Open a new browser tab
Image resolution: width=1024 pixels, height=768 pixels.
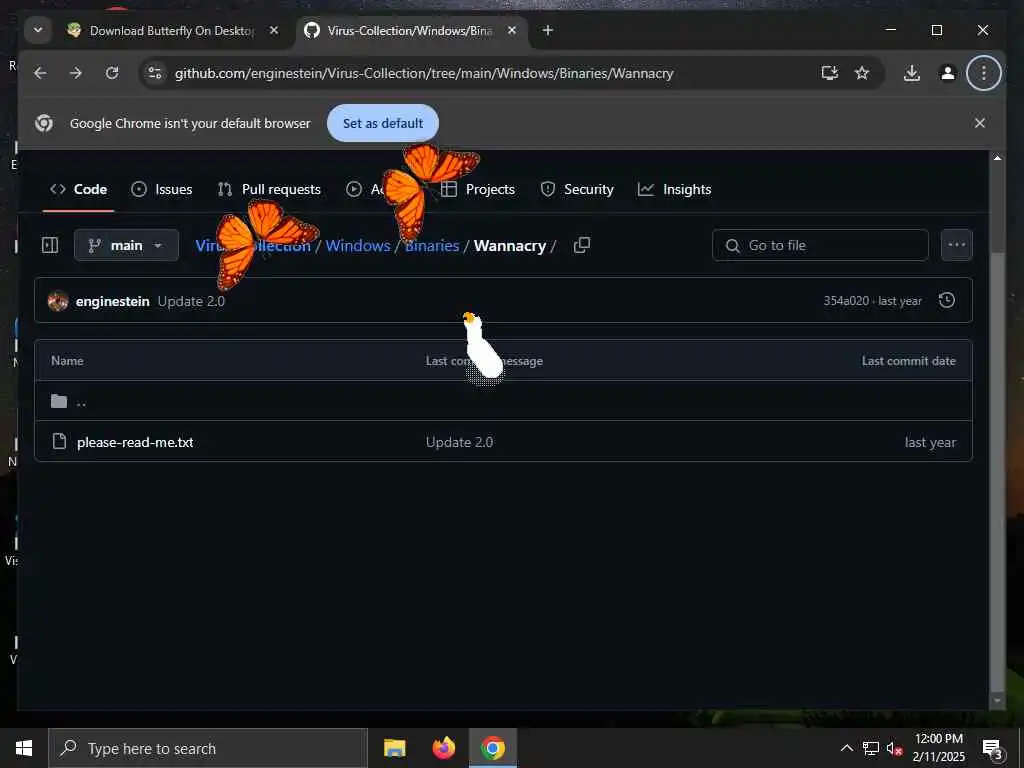click(x=548, y=30)
